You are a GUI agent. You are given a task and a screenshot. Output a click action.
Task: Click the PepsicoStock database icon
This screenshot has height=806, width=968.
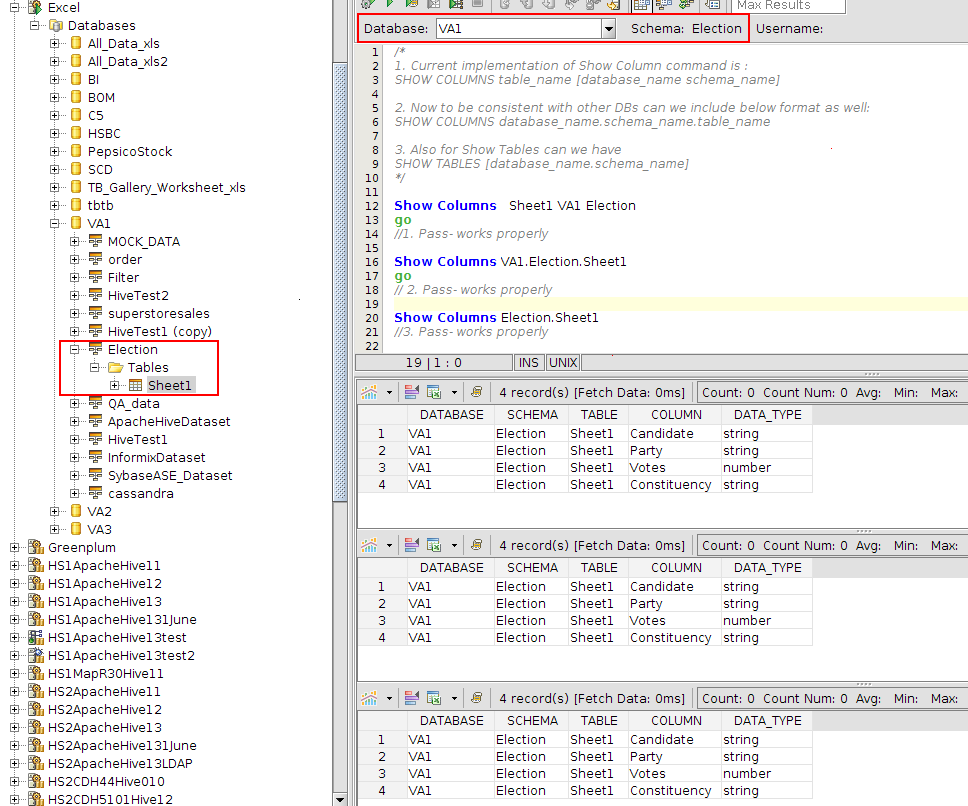pyautogui.click(x=76, y=151)
